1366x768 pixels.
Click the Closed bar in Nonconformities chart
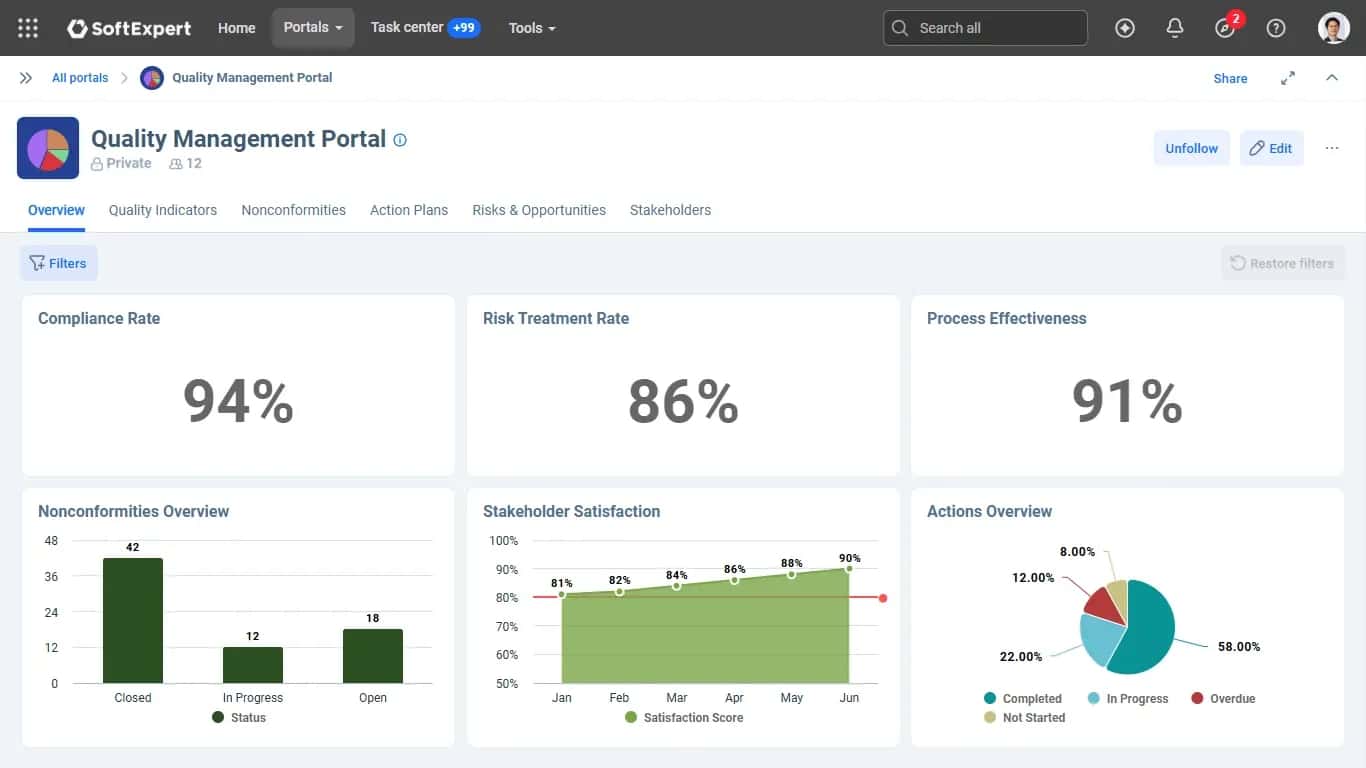(133, 620)
